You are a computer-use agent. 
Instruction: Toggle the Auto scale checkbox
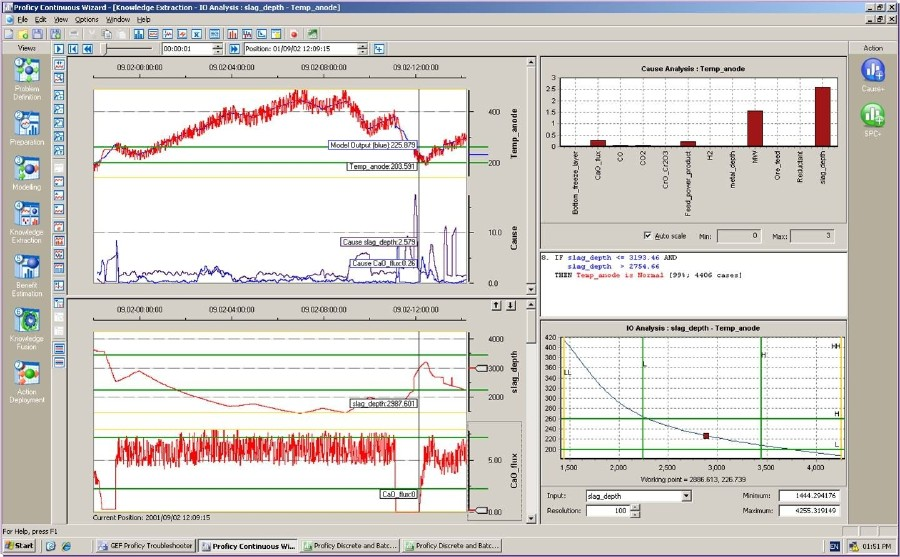648,234
